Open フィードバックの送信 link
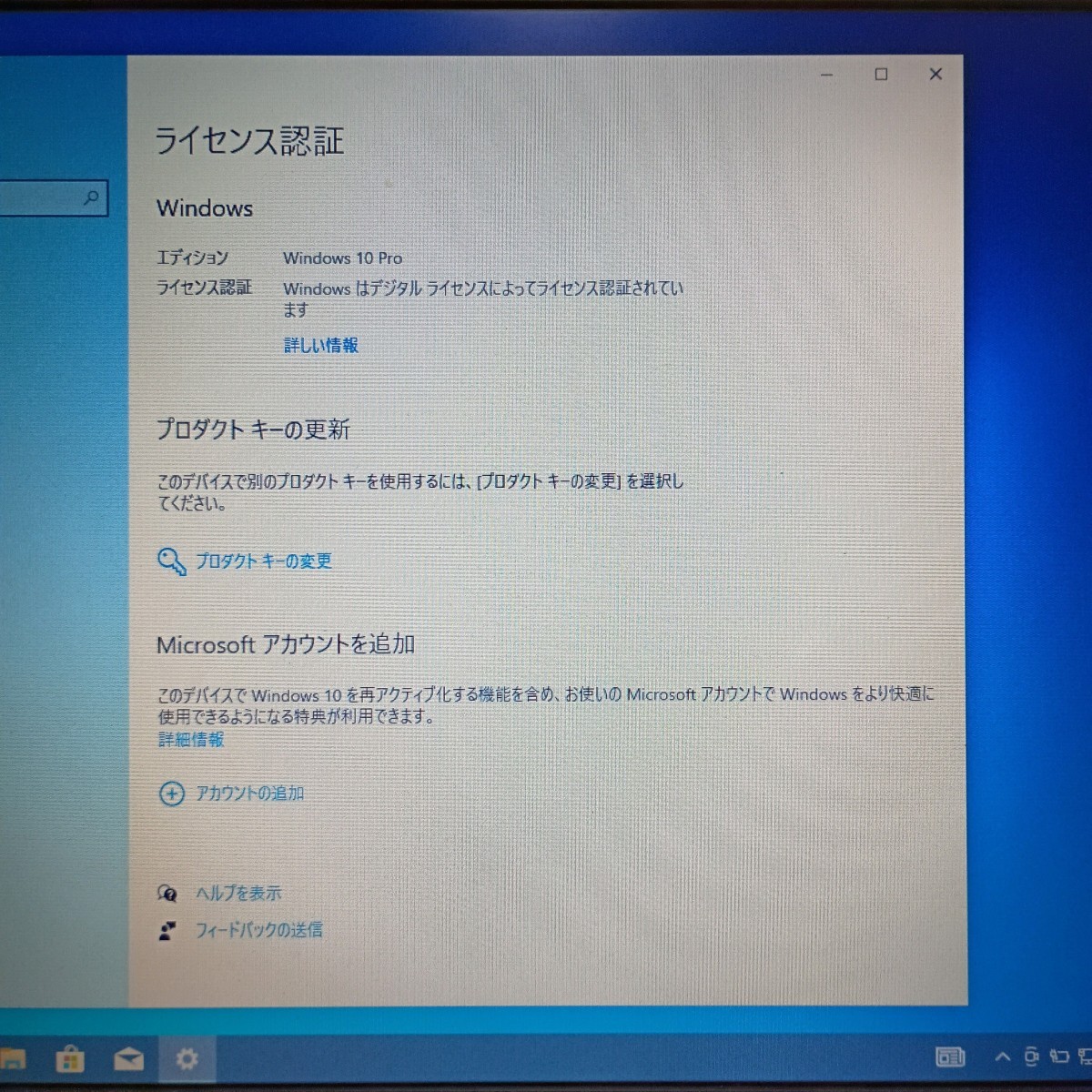Viewport: 1092px width, 1092px height. click(259, 930)
